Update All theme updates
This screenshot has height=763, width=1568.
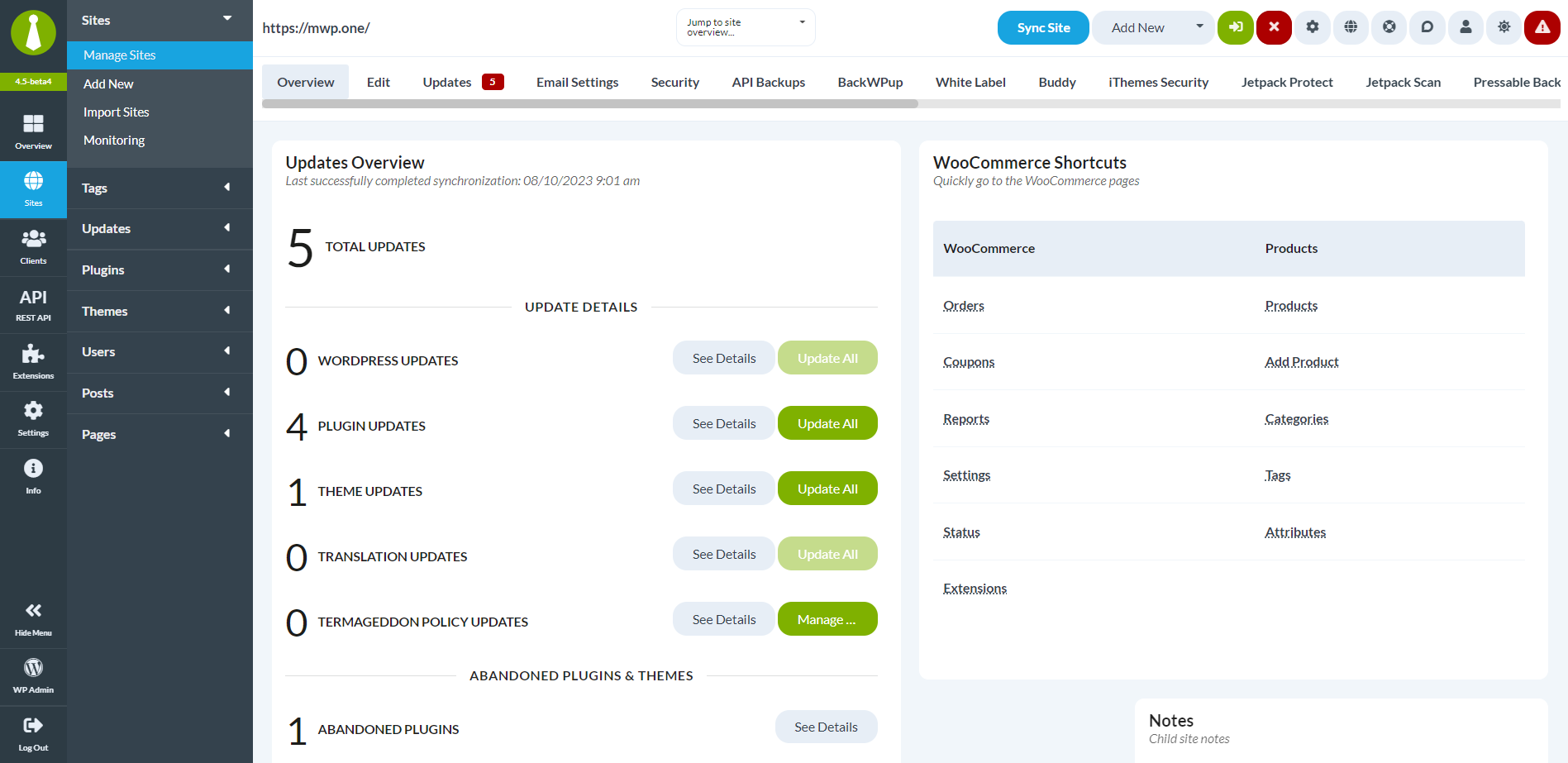click(x=827, y=489)
